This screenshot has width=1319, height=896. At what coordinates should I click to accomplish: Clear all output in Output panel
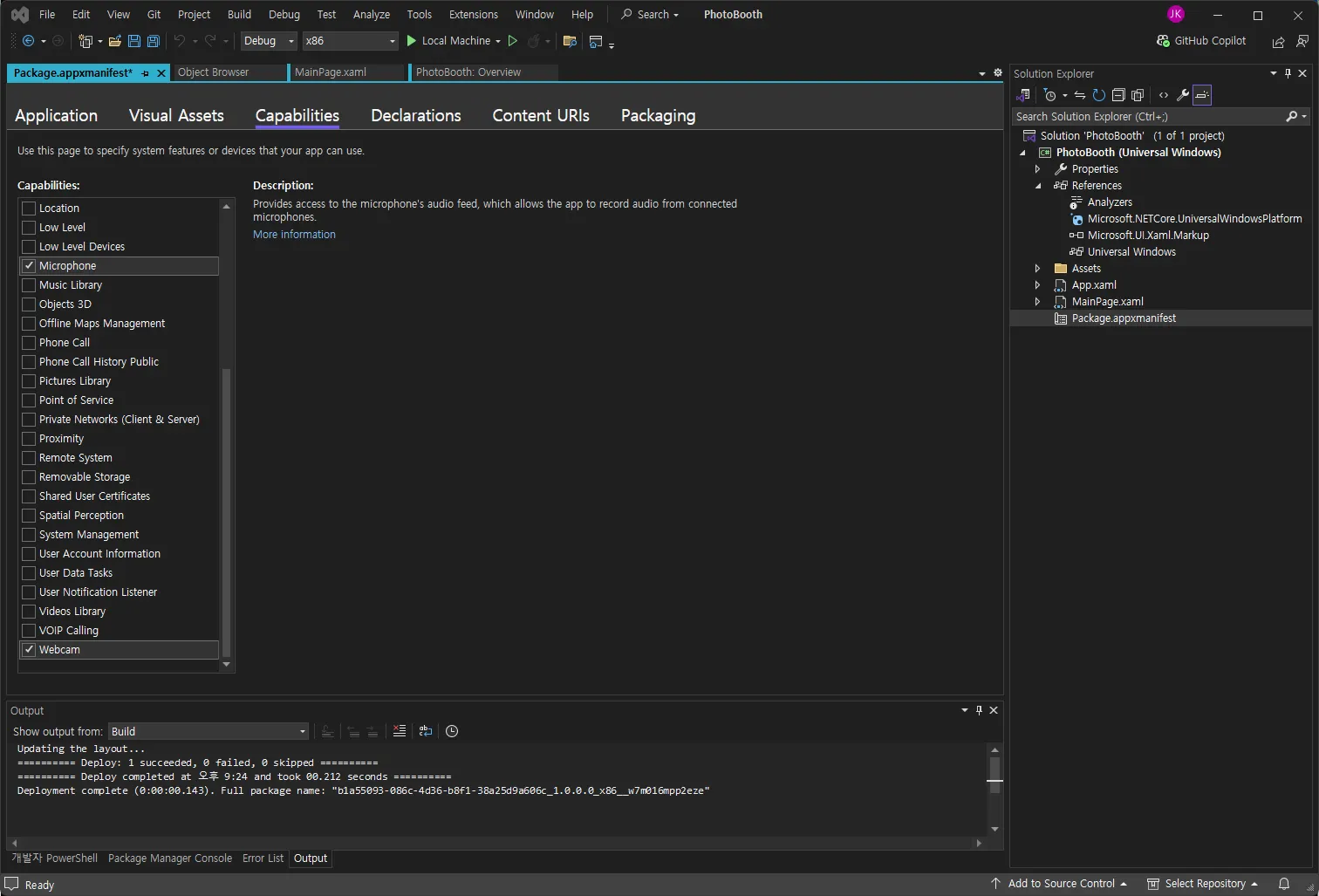[x=400, y=731]
